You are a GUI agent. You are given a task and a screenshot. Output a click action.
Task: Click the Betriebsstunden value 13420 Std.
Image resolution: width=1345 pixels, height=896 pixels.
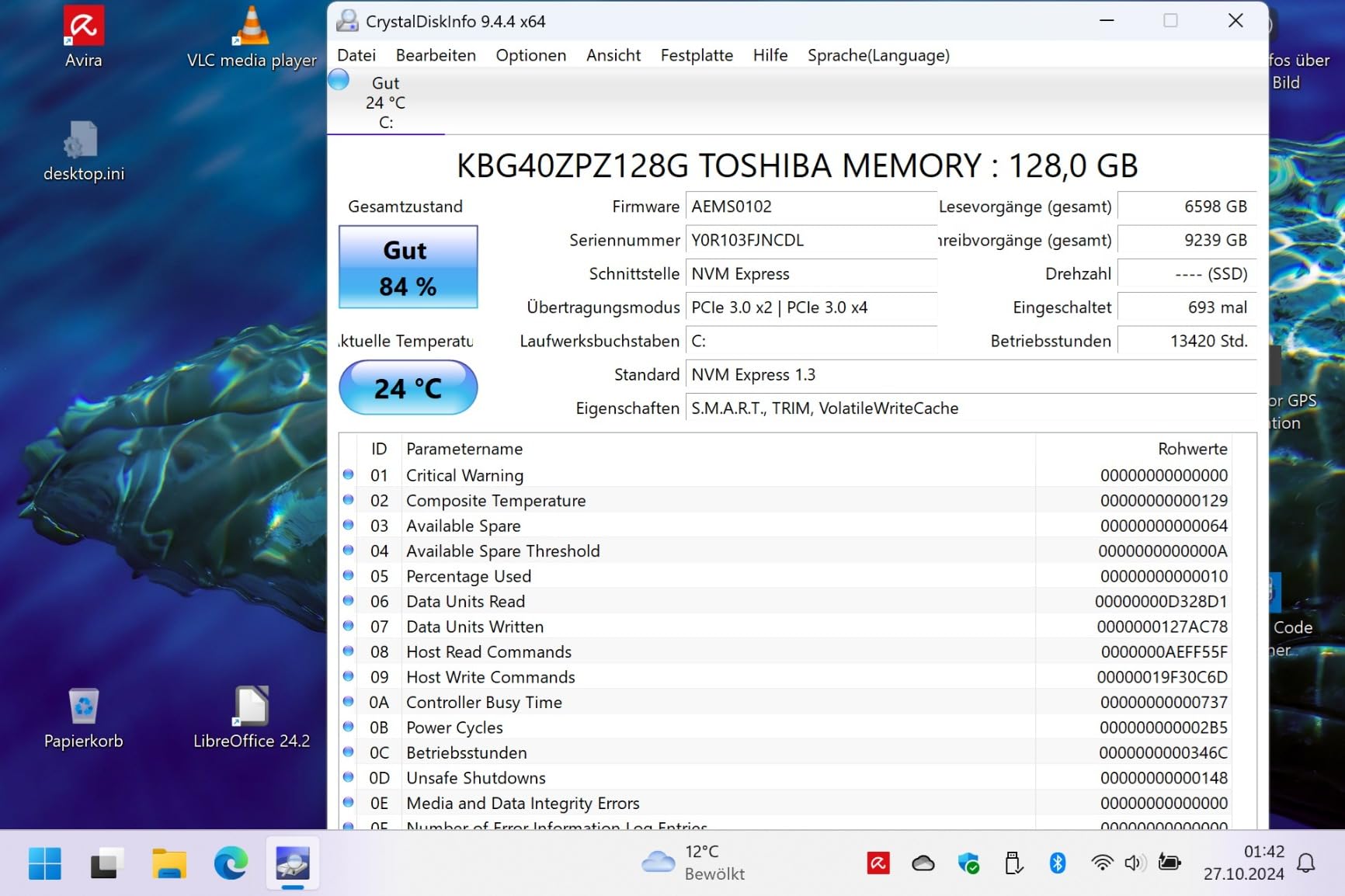tap(1186, 341)
